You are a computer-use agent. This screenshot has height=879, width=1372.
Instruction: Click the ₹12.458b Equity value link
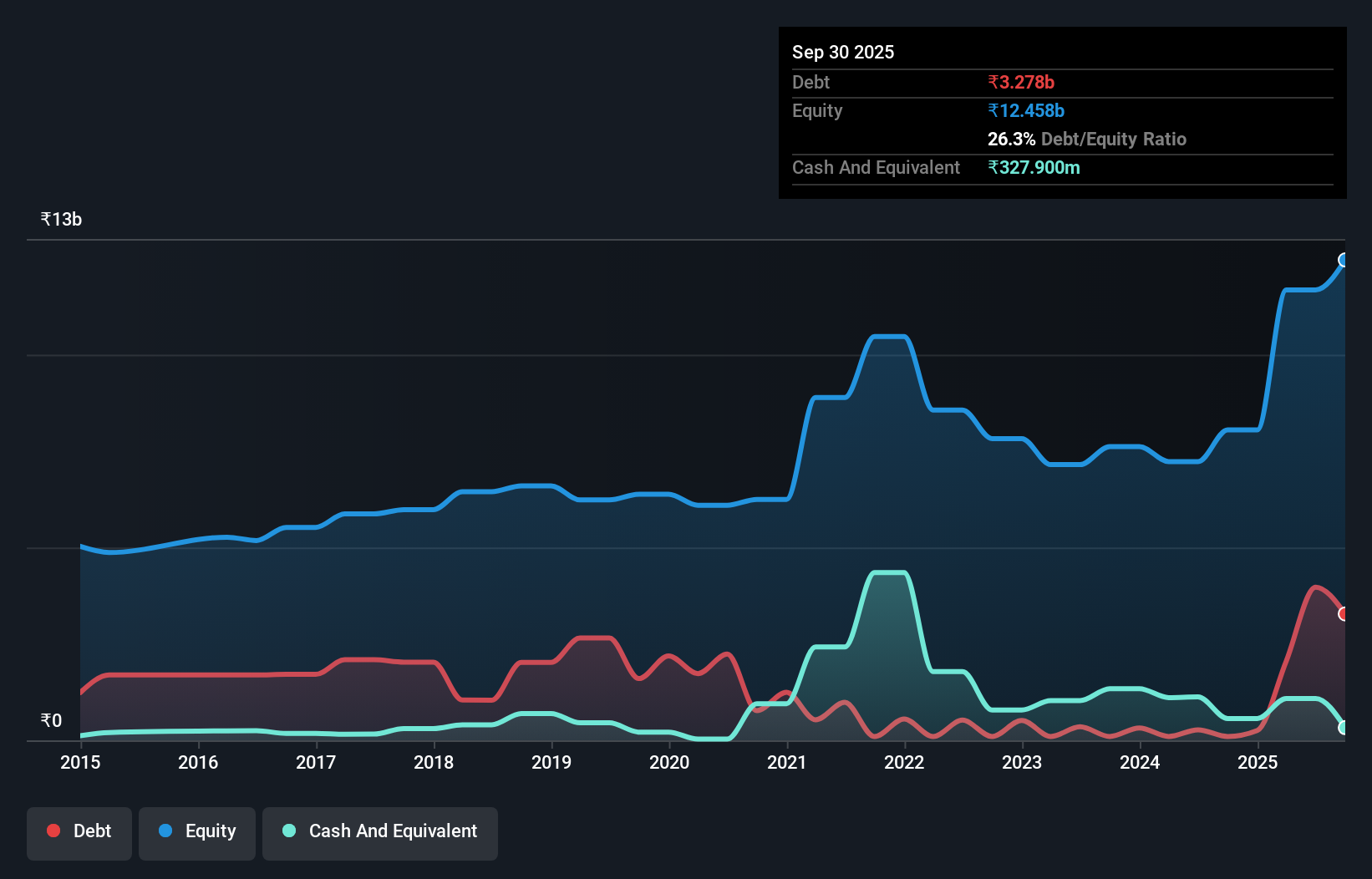point(1026,110)
